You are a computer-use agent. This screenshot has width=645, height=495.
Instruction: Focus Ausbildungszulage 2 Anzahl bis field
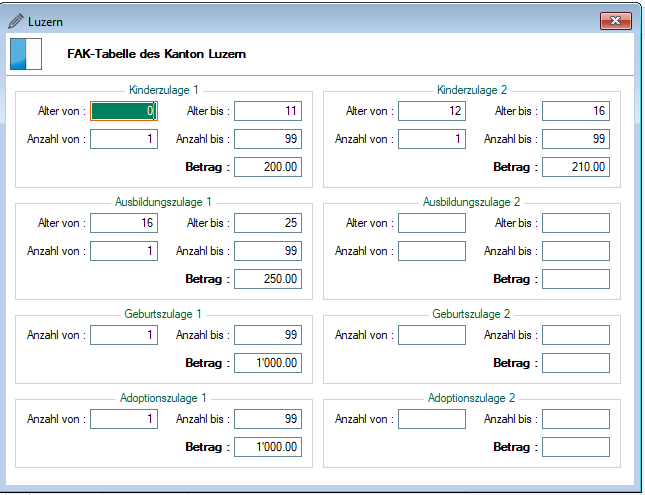click(576, 251)
